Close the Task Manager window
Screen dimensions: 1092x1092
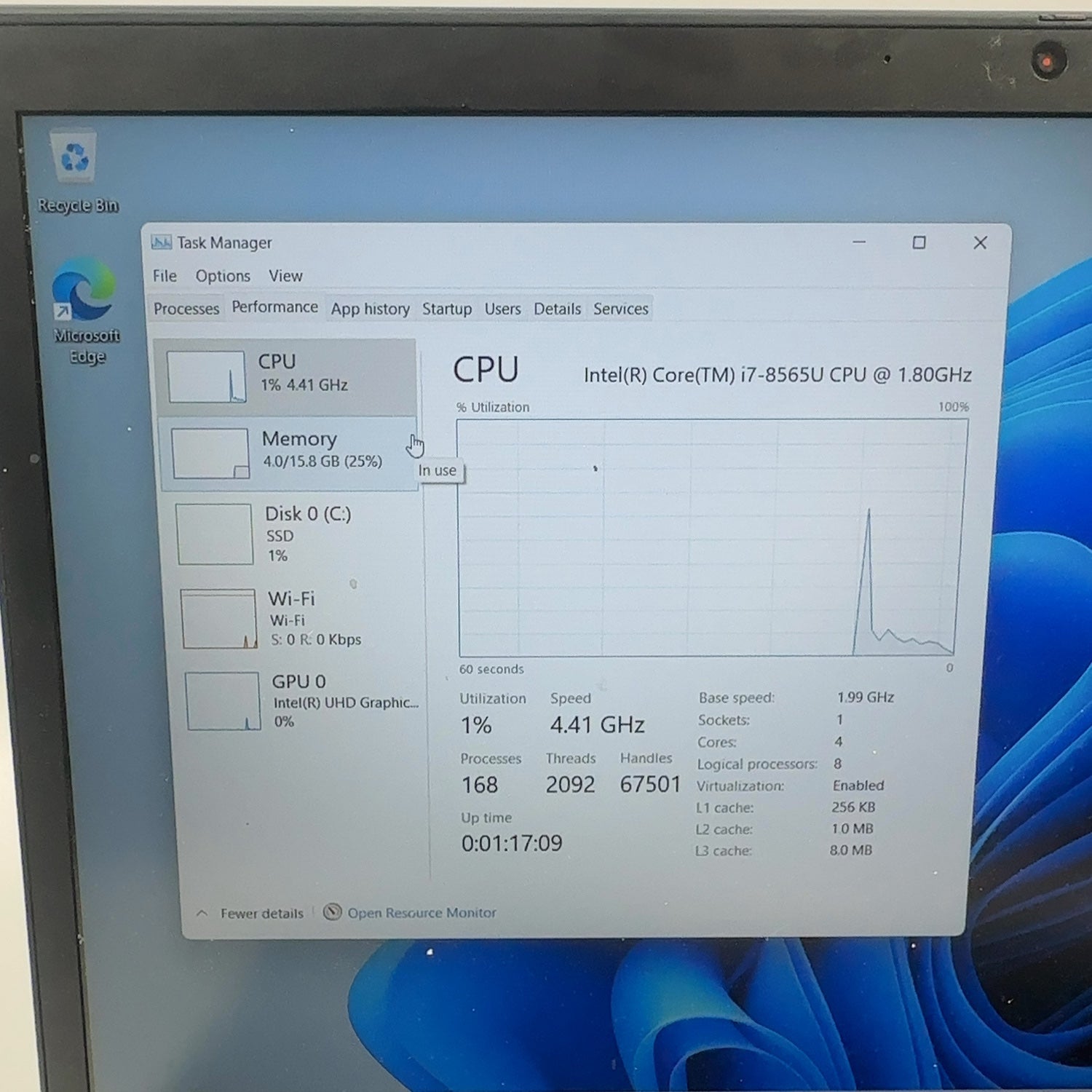coord(980,242)
